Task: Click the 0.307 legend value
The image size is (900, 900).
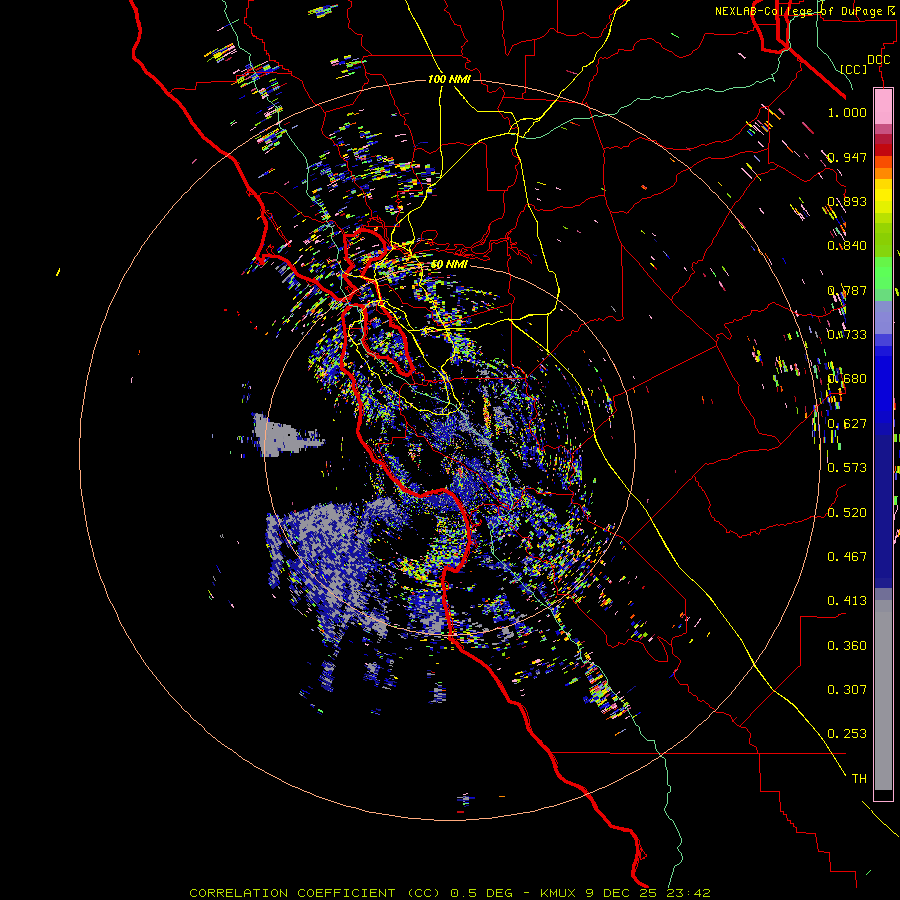Action: [x=847, y=689]
